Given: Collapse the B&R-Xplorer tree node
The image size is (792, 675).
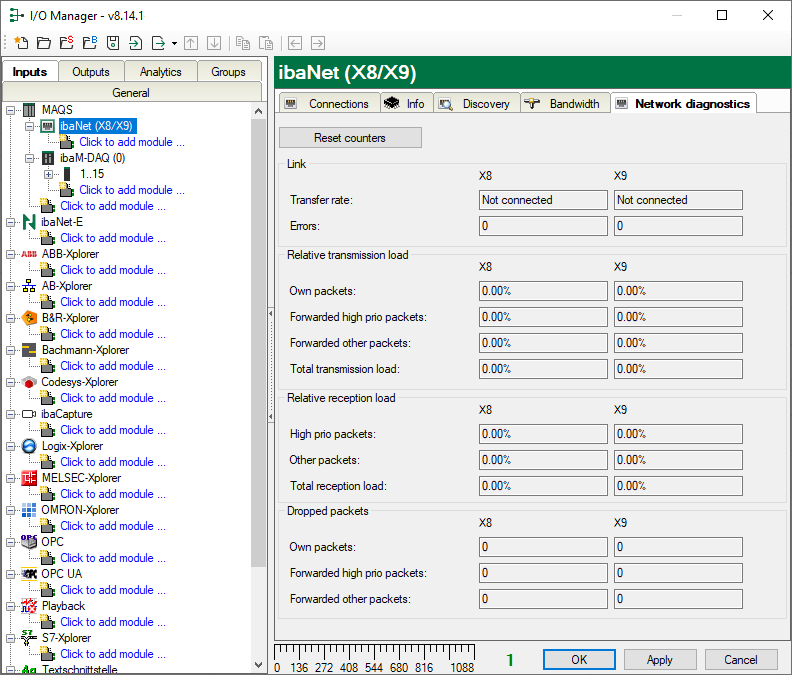Looking at the screenshot, I should 10,318.
